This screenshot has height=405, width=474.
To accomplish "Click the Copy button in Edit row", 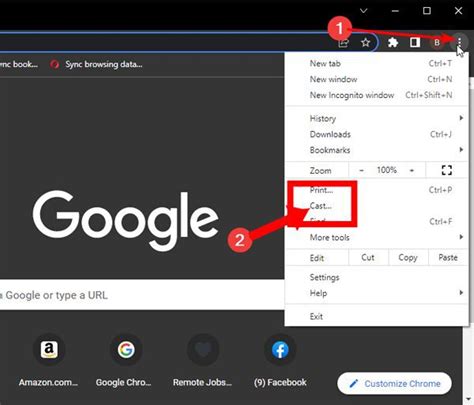I will point(408,258).
